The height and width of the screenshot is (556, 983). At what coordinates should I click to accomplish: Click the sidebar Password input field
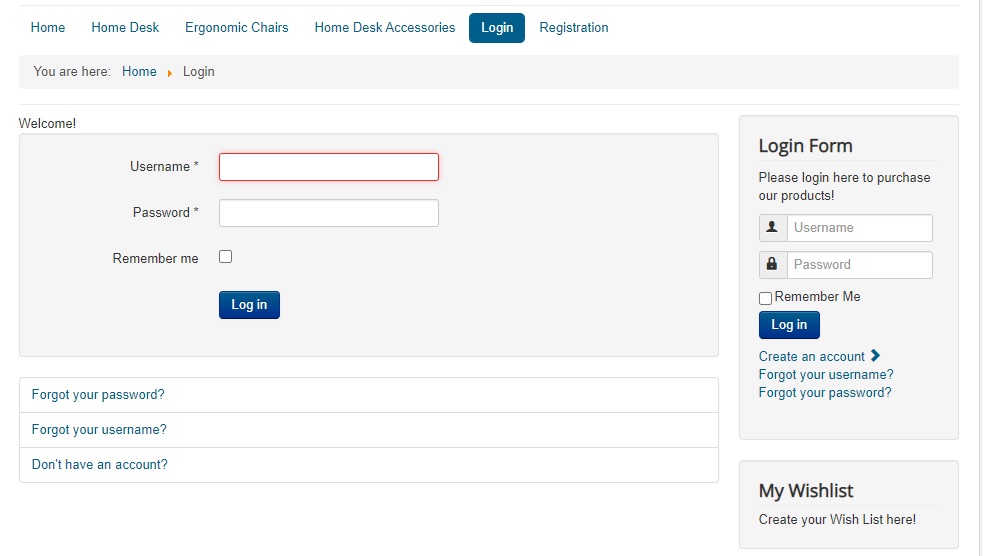pos(859,265)
